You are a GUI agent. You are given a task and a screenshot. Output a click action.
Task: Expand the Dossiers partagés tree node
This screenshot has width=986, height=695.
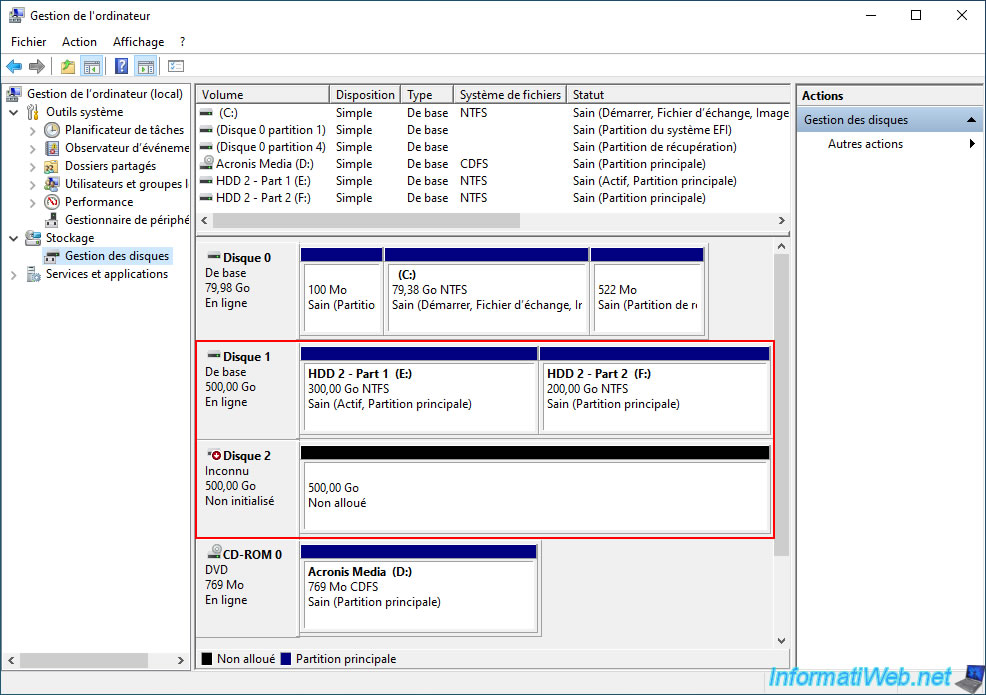pos(33,166)
